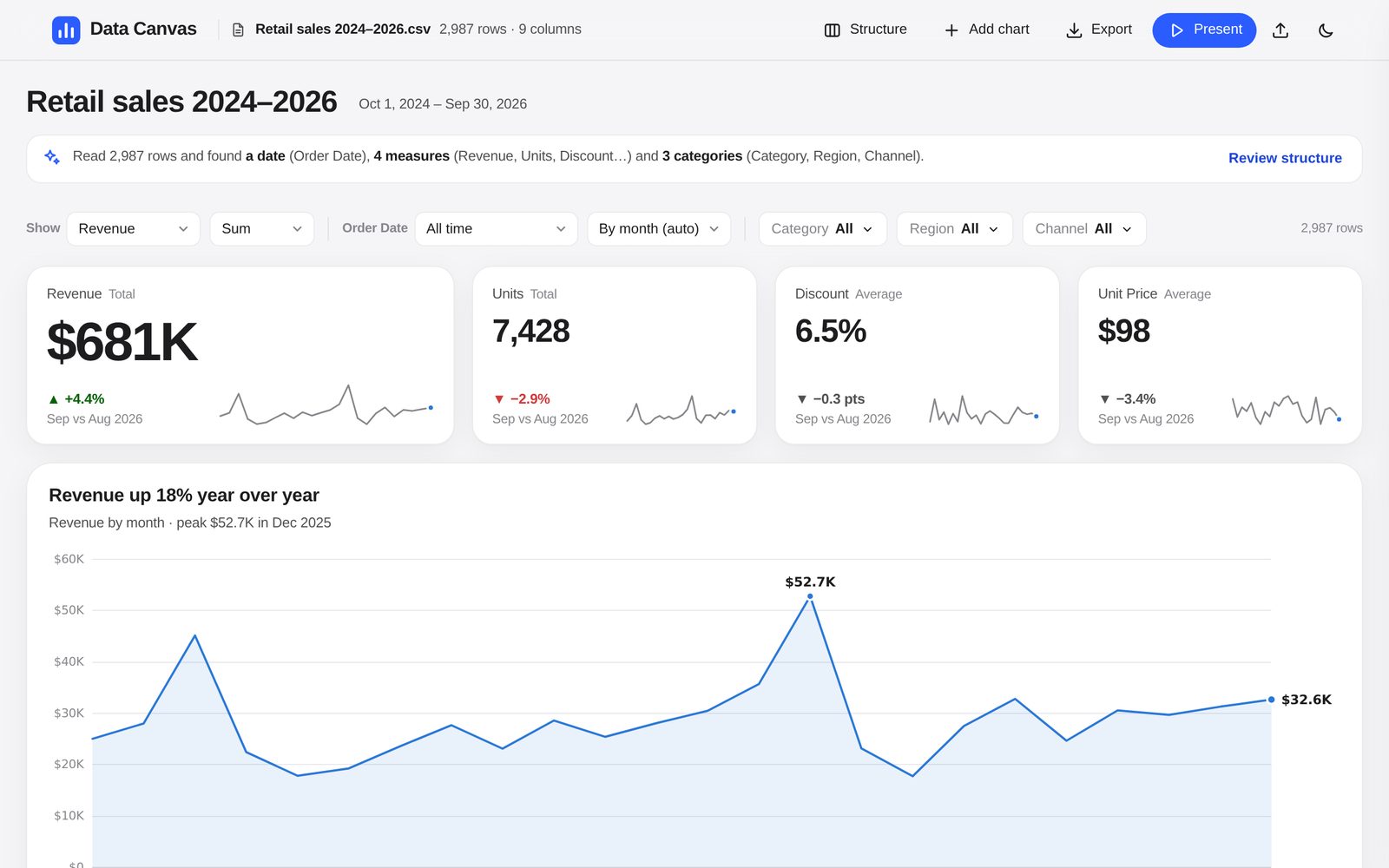
Task: Open the Structure panel
Action: click(866, 30)
